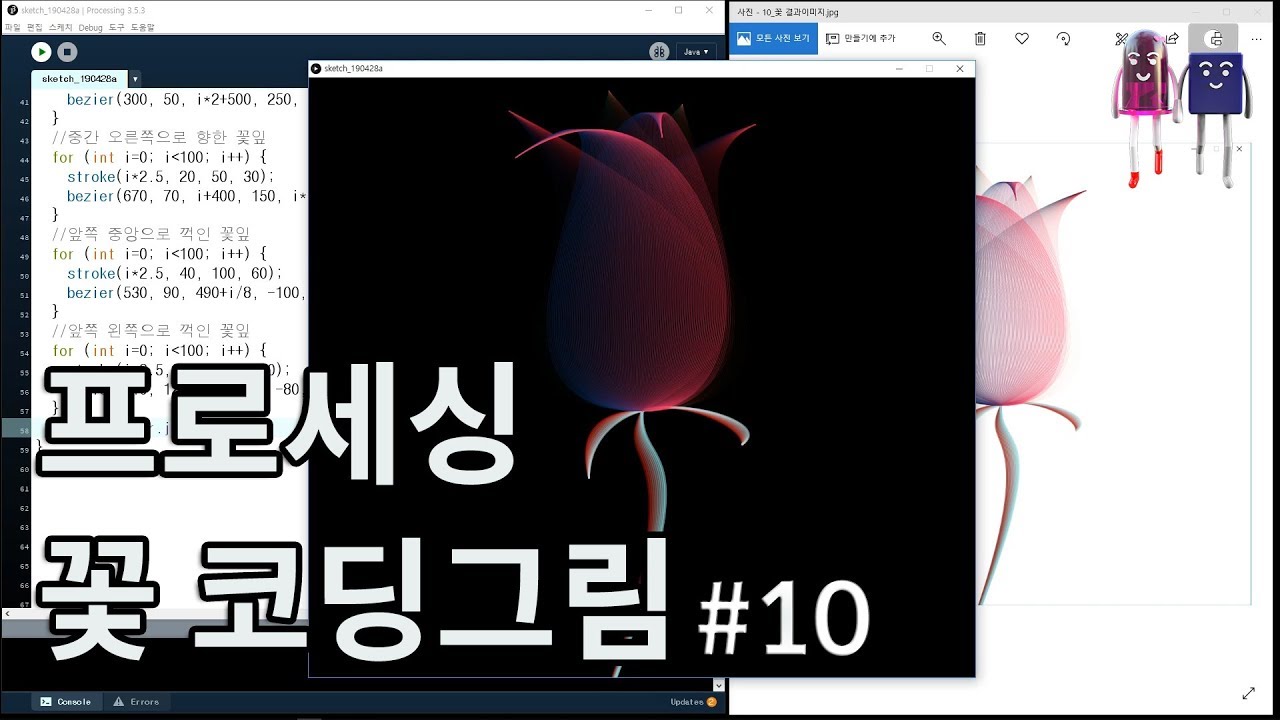This screenshot has height=720, width=1280.
Task: Open the more options ellipsis in Photos
Action: coord(1257,38)
